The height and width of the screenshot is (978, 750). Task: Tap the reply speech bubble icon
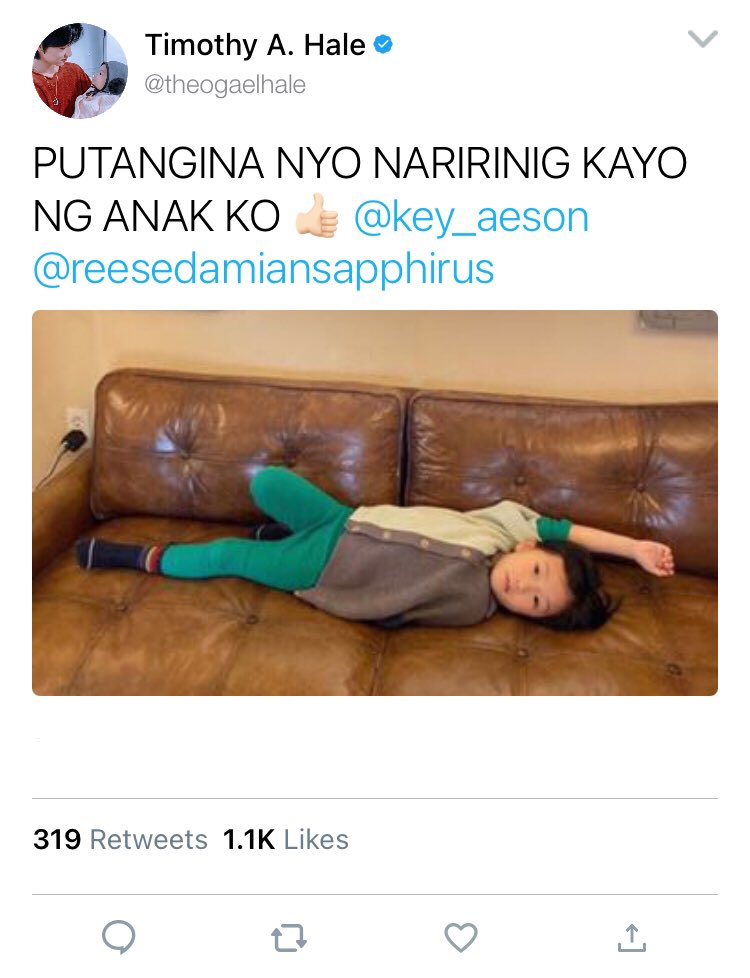tap(119, 937)
